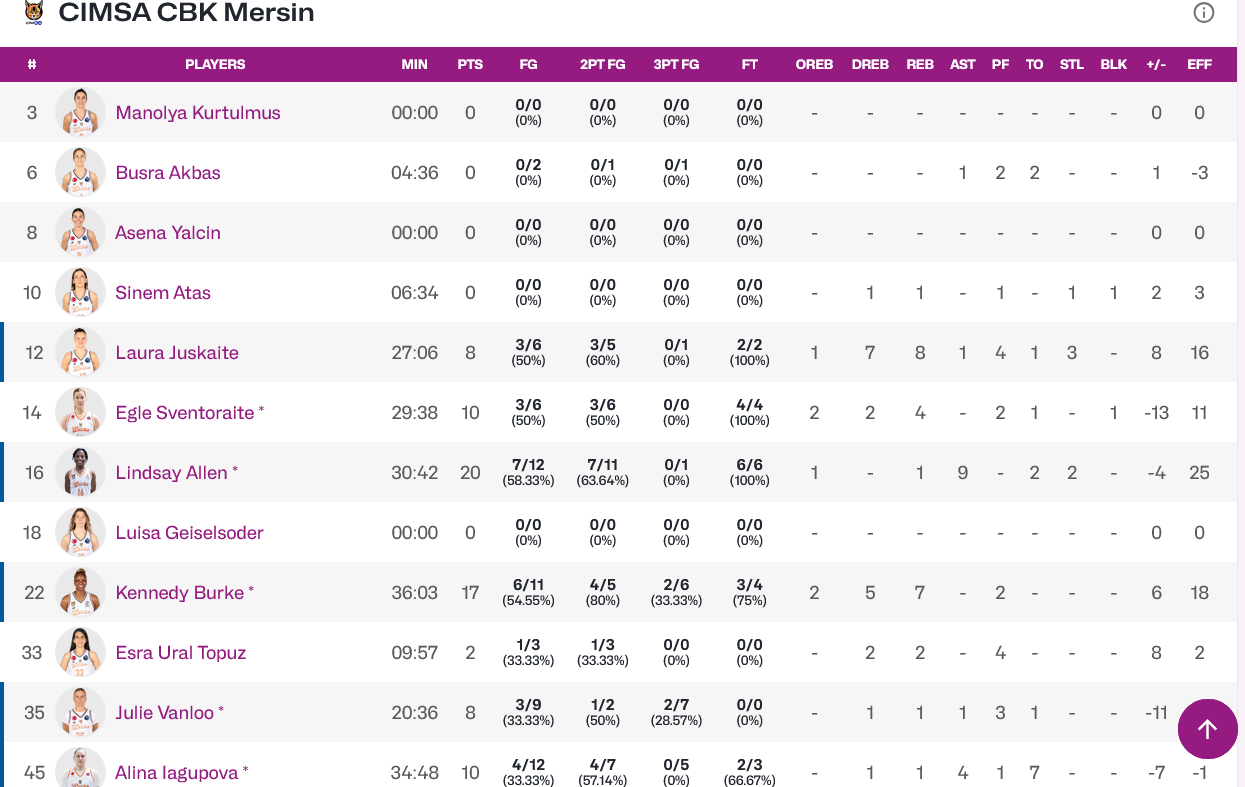Select Egle Sventoraite's name link
The width and height of the screenshot is (1245, 787).
(x=185, y=413)
